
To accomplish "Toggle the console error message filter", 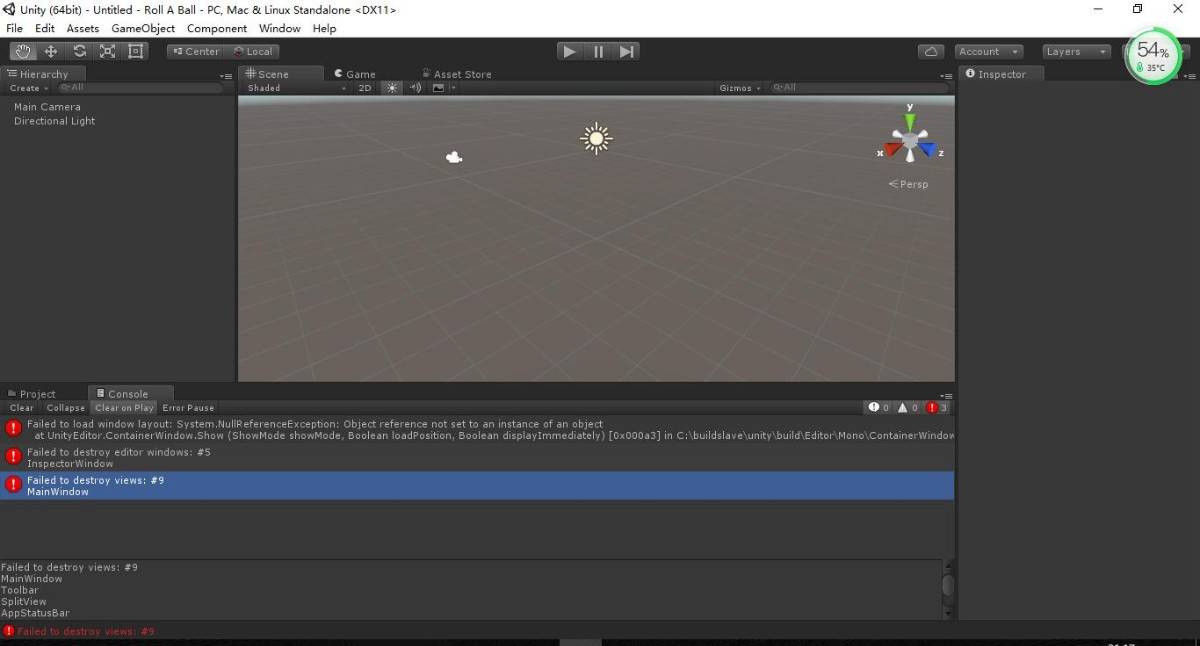I will click(x=937, y=408).
